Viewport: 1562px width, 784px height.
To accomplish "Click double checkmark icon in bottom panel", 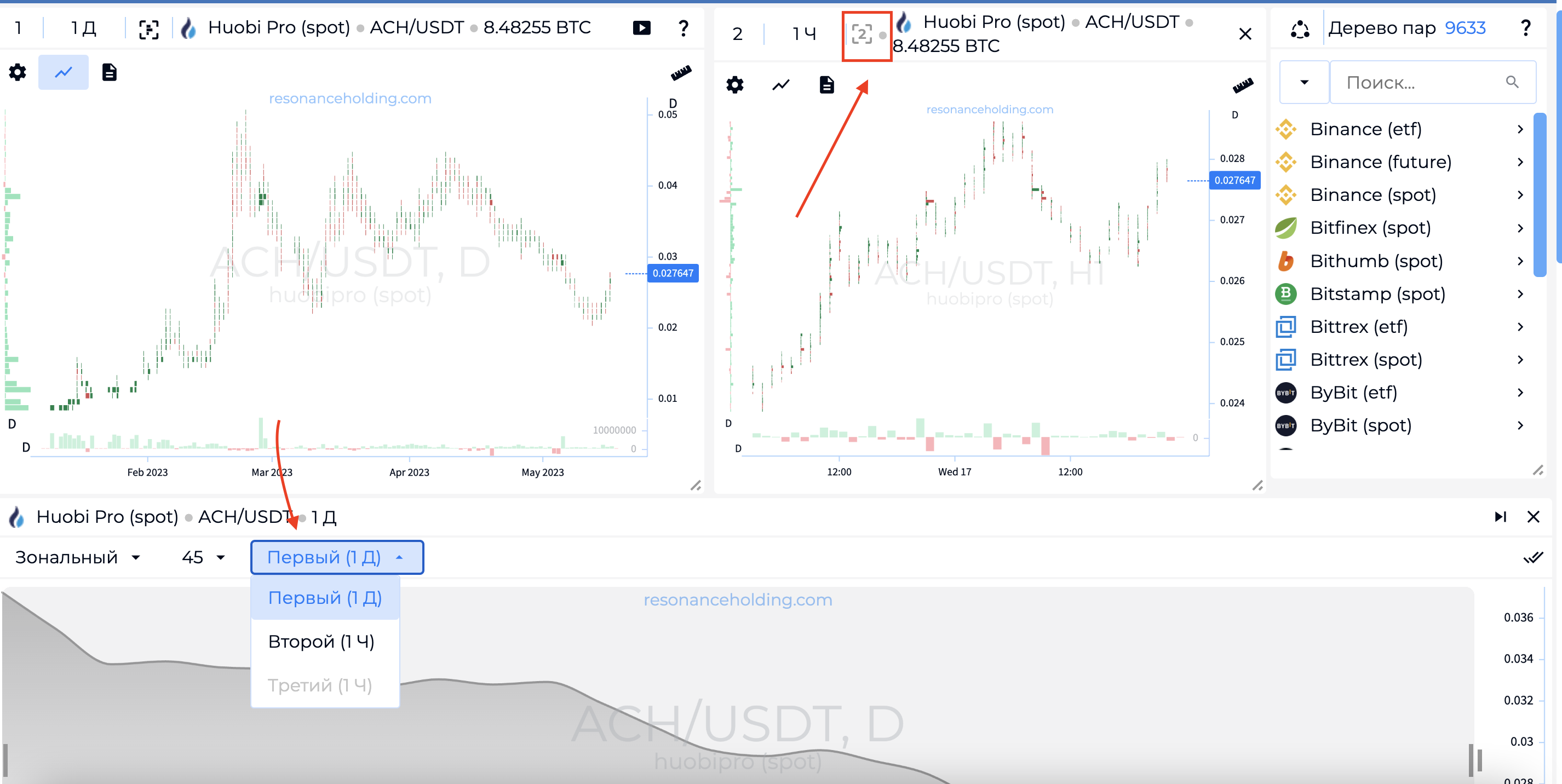I will 1532,557.
